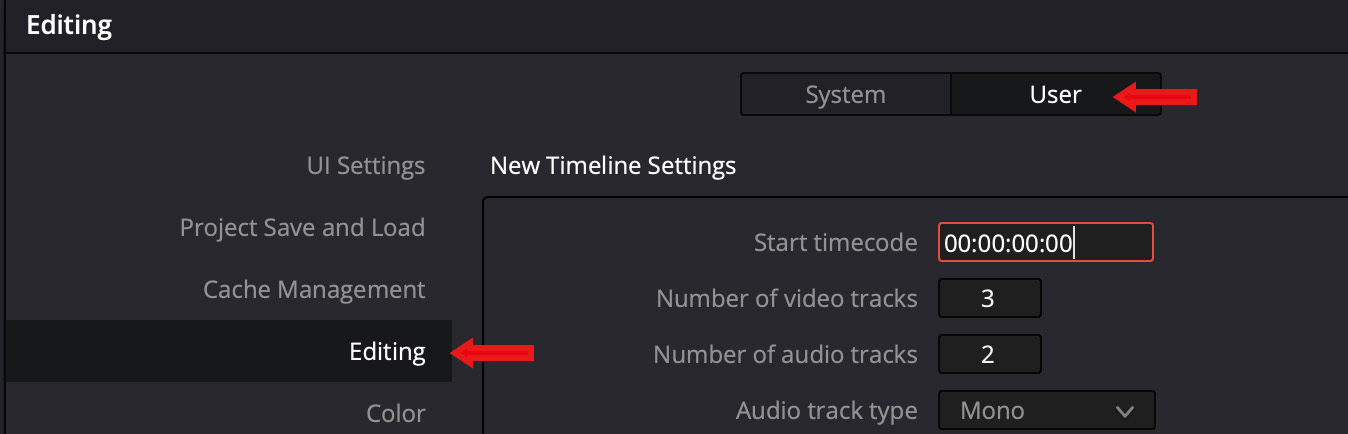
Task: Open UI Settings in the sidebar
Action: point(365,165)
